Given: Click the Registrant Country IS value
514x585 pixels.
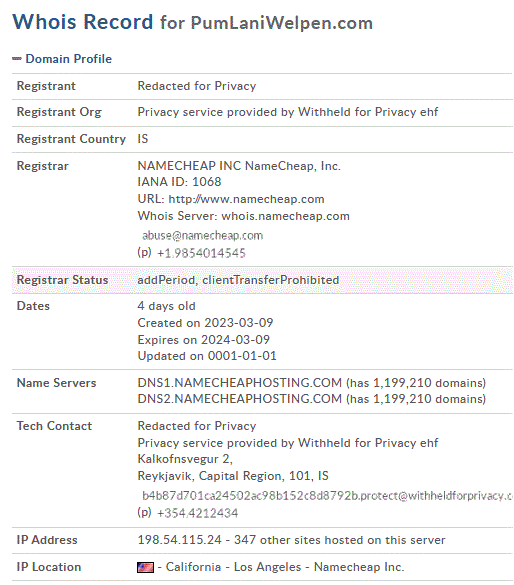Looking at the screenshot, I should (x=142, y=139).
